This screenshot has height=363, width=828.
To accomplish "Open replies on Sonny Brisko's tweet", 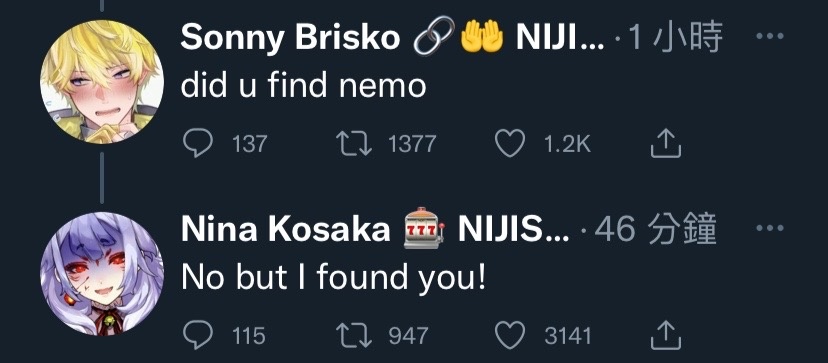I will (x=199, y=144).
